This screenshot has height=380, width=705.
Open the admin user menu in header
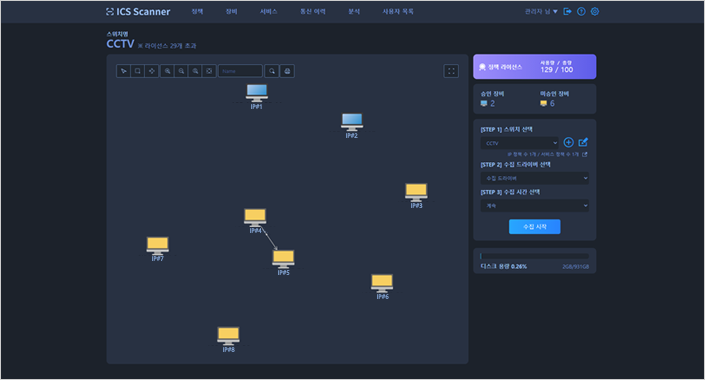tap(541, 12)
